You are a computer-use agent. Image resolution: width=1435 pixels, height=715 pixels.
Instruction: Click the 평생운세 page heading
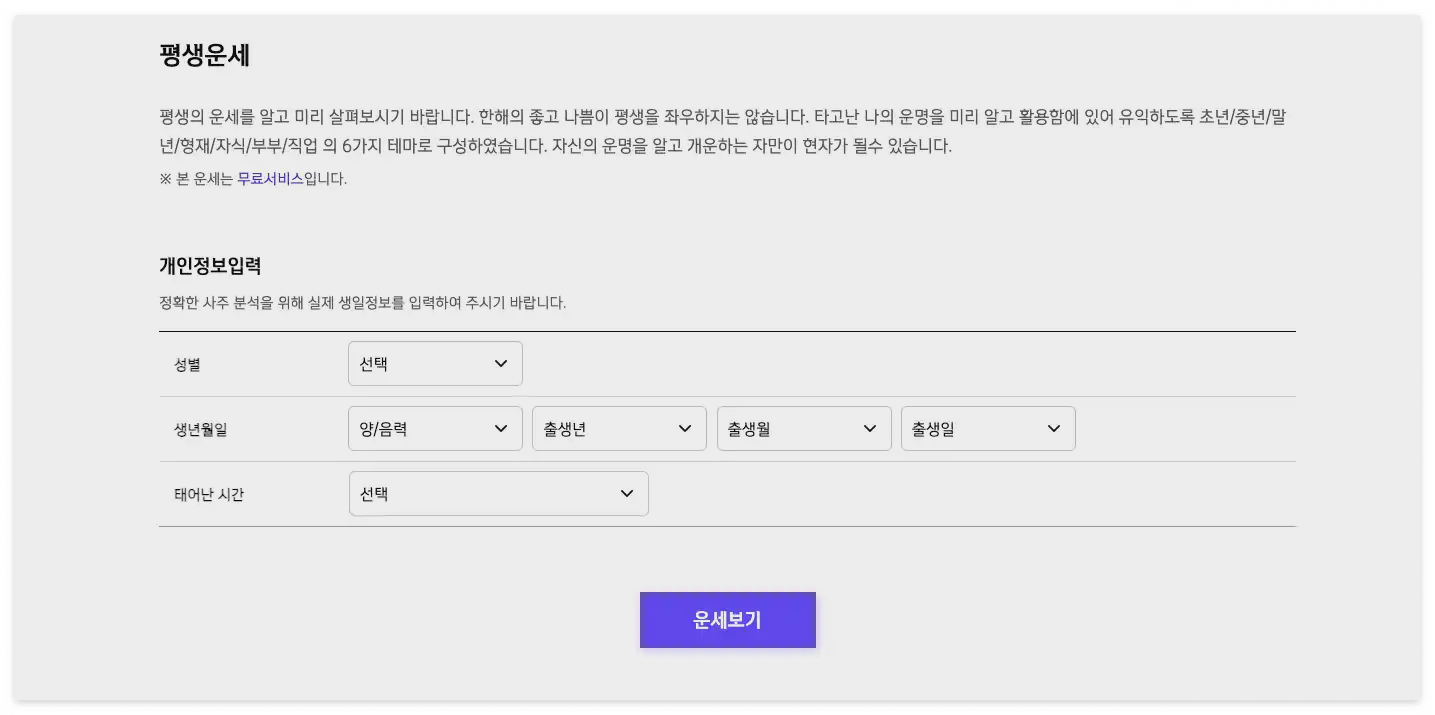205,56
